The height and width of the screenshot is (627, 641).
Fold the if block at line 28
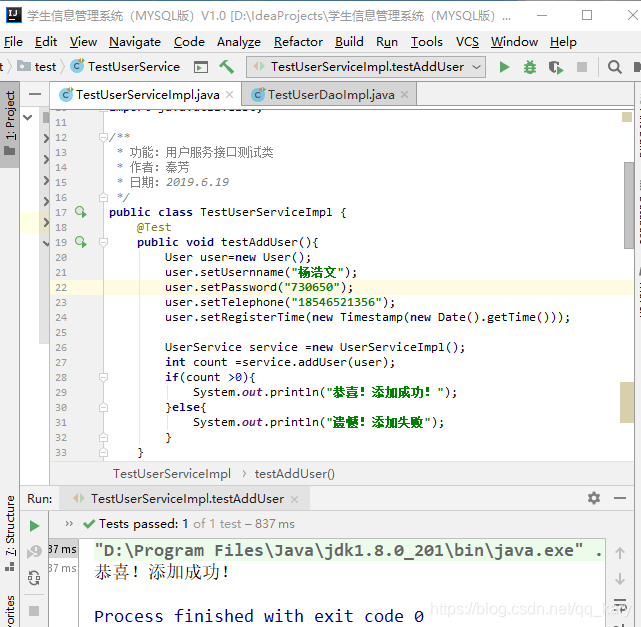103,377
